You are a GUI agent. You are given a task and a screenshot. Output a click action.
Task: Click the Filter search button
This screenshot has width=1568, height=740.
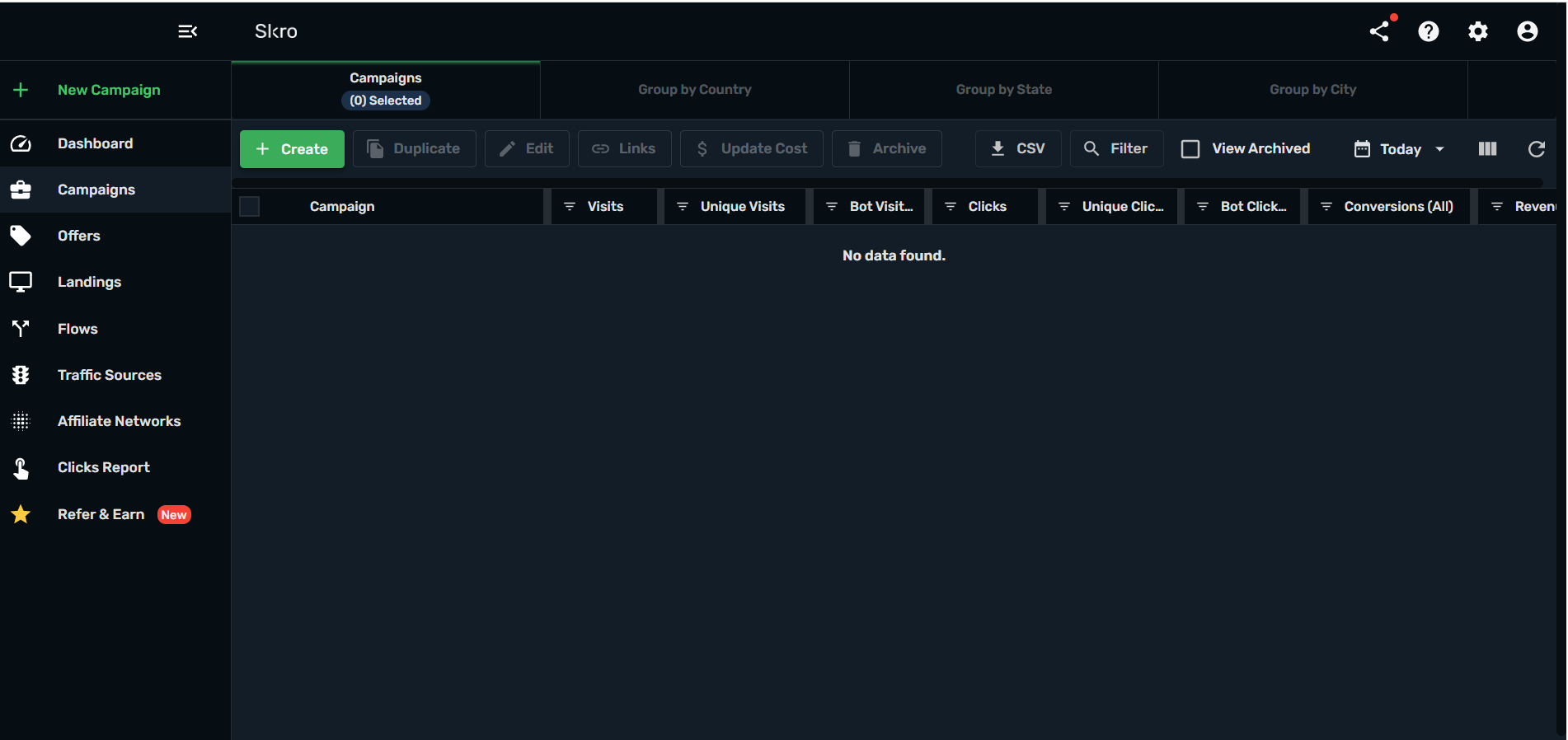point(1116,149)
